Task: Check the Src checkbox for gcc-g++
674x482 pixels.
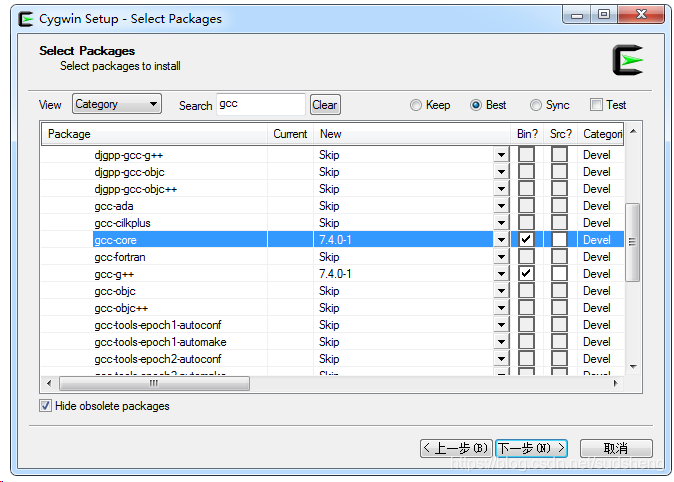Action: point(559,273)
